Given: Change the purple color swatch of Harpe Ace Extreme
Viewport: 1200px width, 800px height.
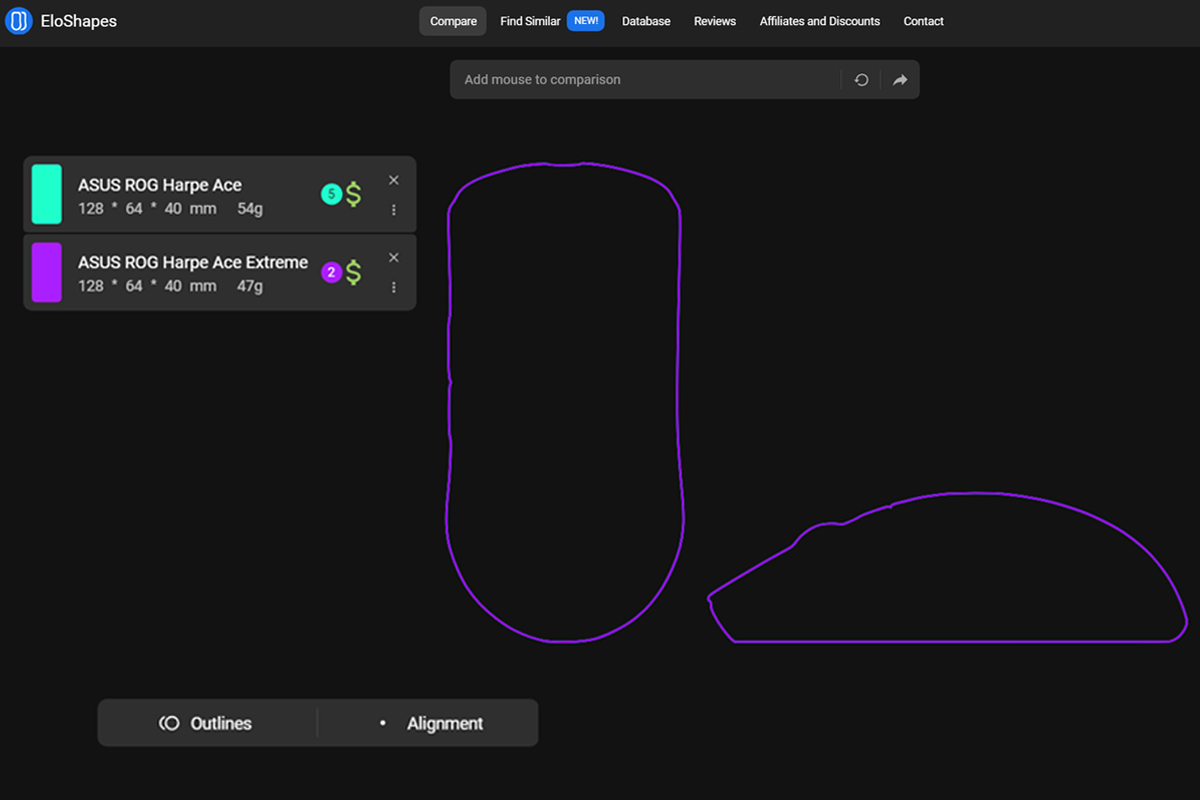Looking at the screenshot, I should 47,272.
